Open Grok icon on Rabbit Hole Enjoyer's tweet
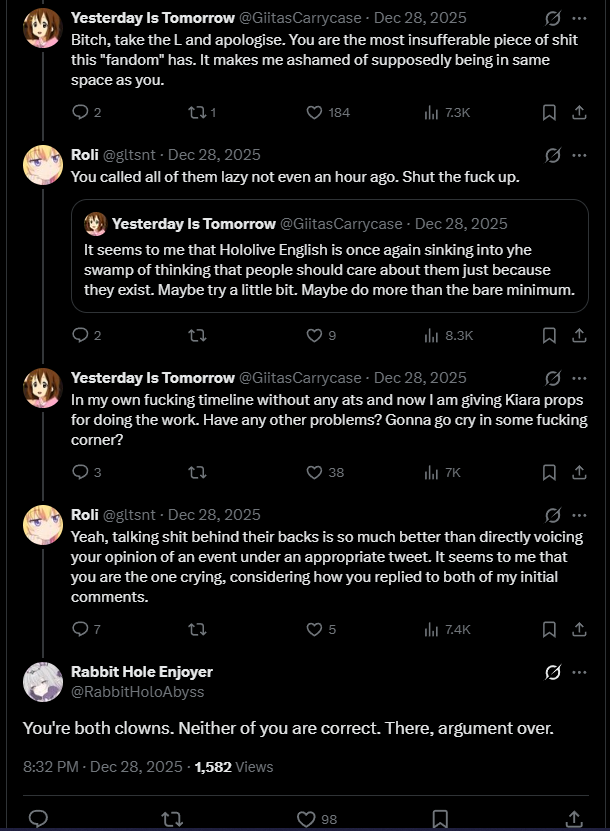The height and width of the screenshot is (831, 610). pyautogui.click(x=553, y=673)
